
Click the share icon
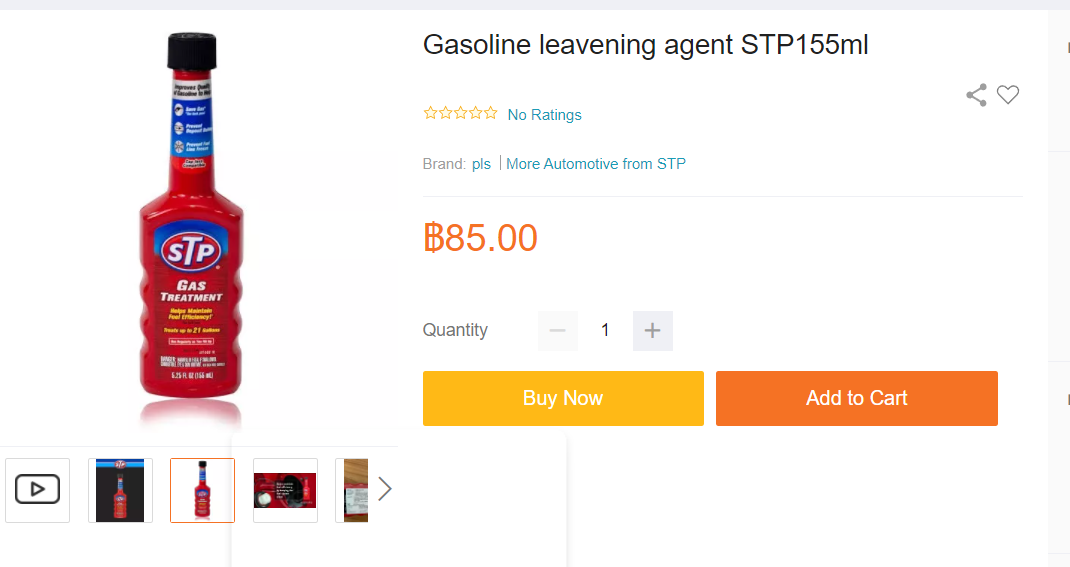(x=976, y=95)
